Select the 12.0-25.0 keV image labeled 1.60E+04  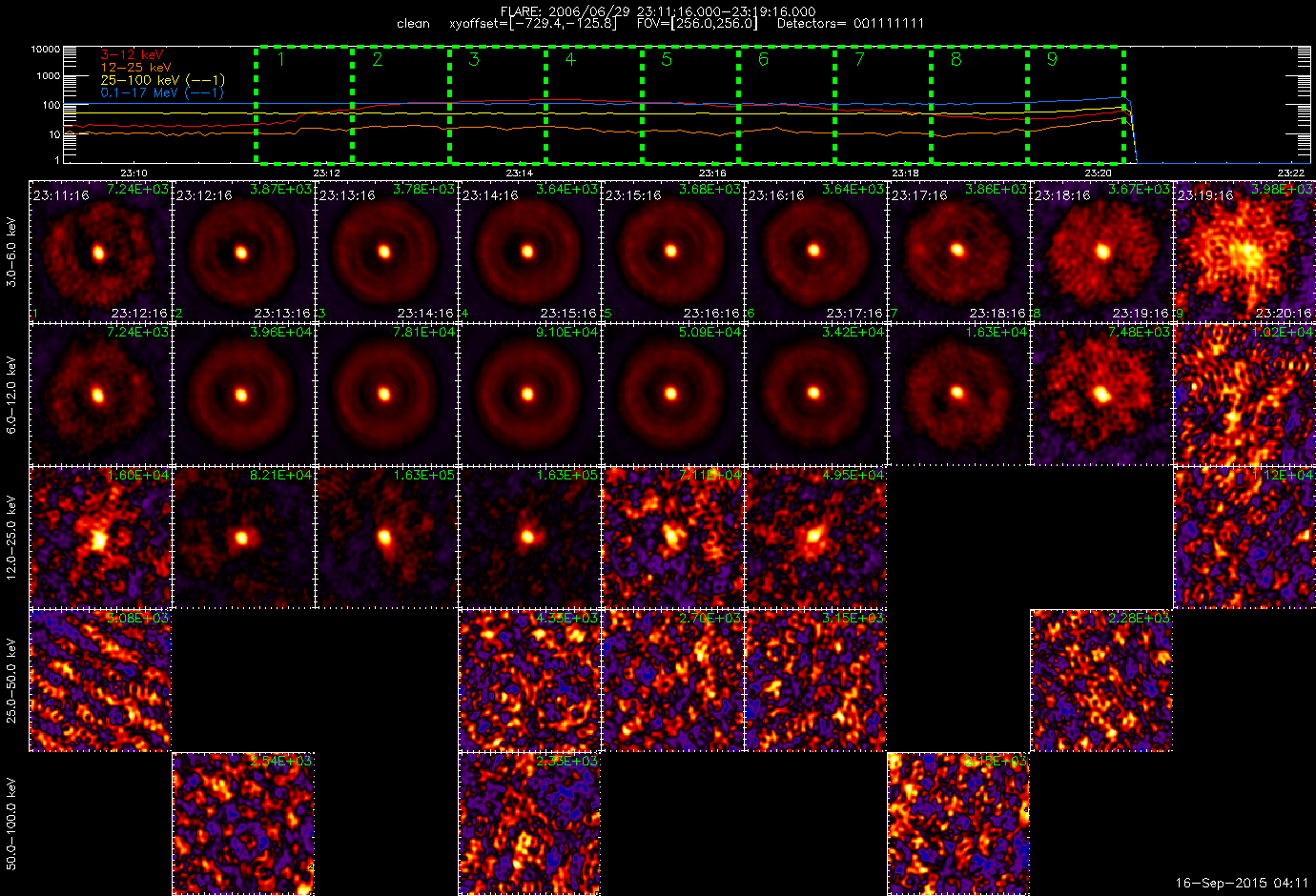101,538
